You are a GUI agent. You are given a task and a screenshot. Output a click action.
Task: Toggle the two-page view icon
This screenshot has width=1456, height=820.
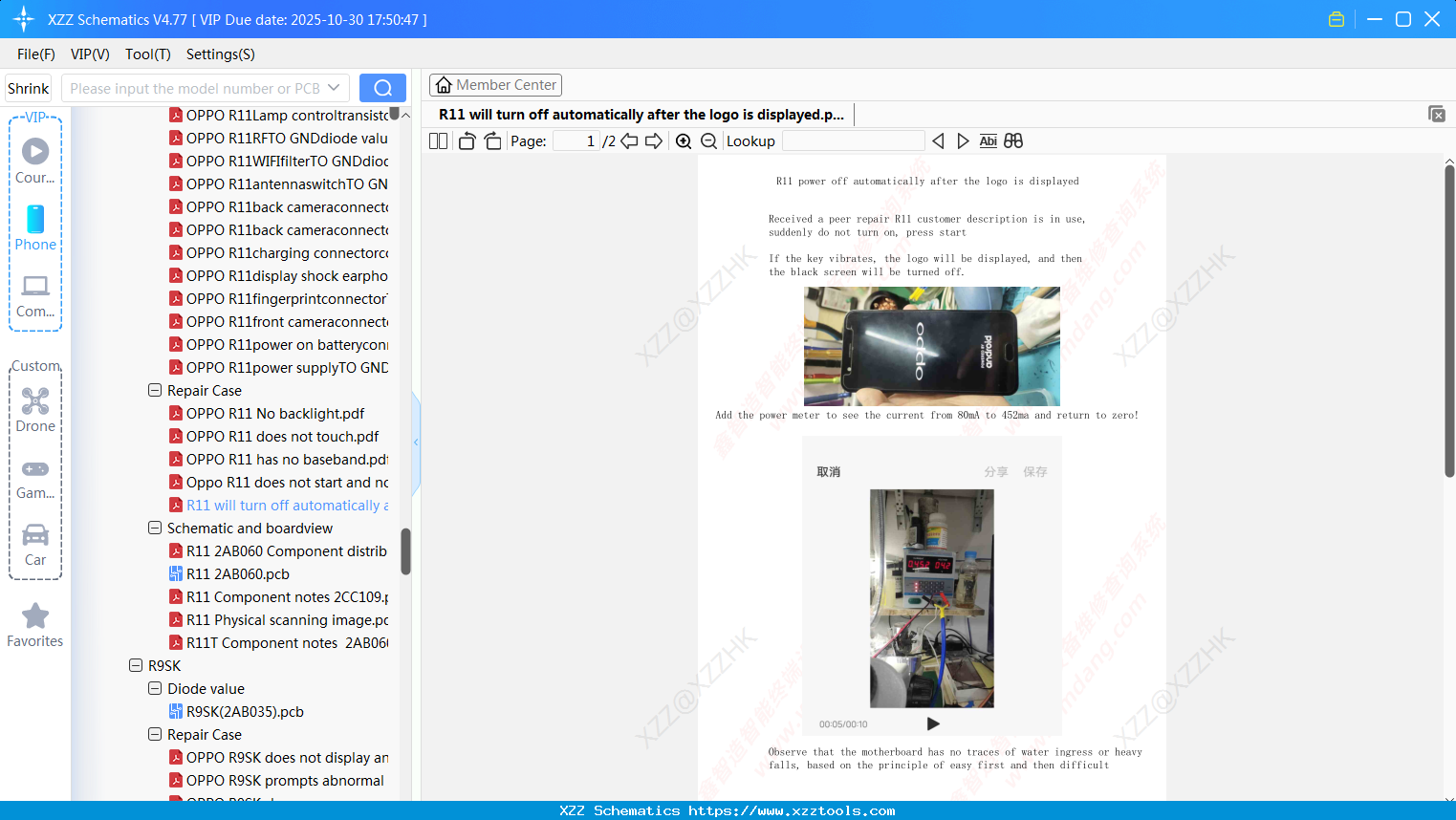(x=439, y=141)
